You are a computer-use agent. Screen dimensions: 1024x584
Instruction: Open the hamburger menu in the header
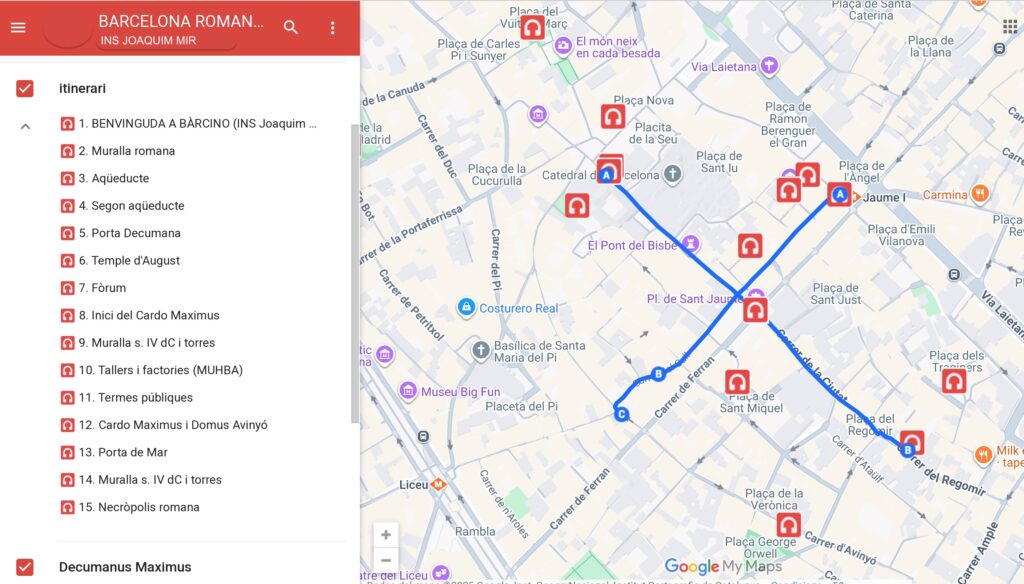tap(18, 27)
